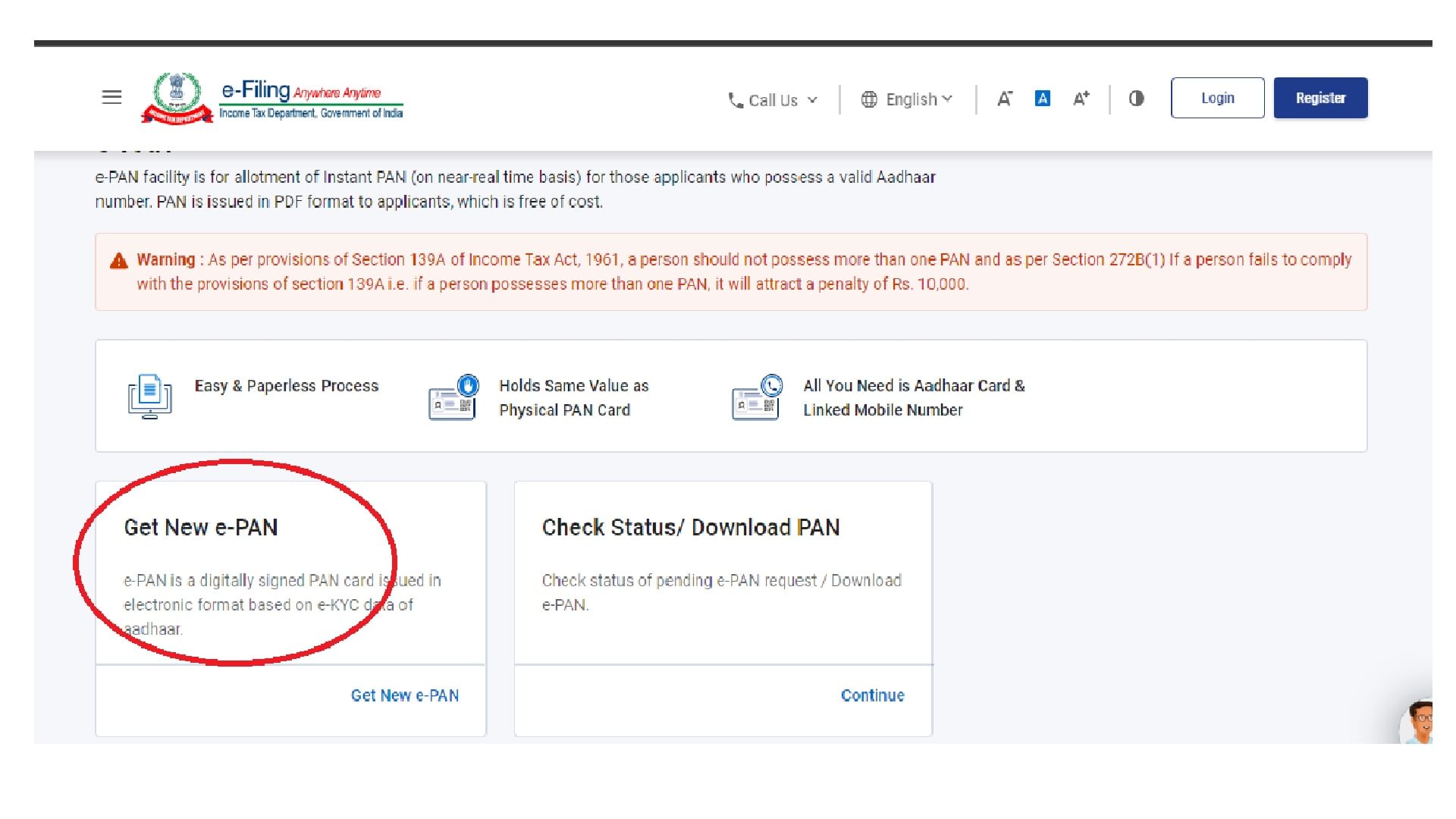Expand the language chevron beside English
Screen dimensions: 1456x819
[x=948, y=98]
